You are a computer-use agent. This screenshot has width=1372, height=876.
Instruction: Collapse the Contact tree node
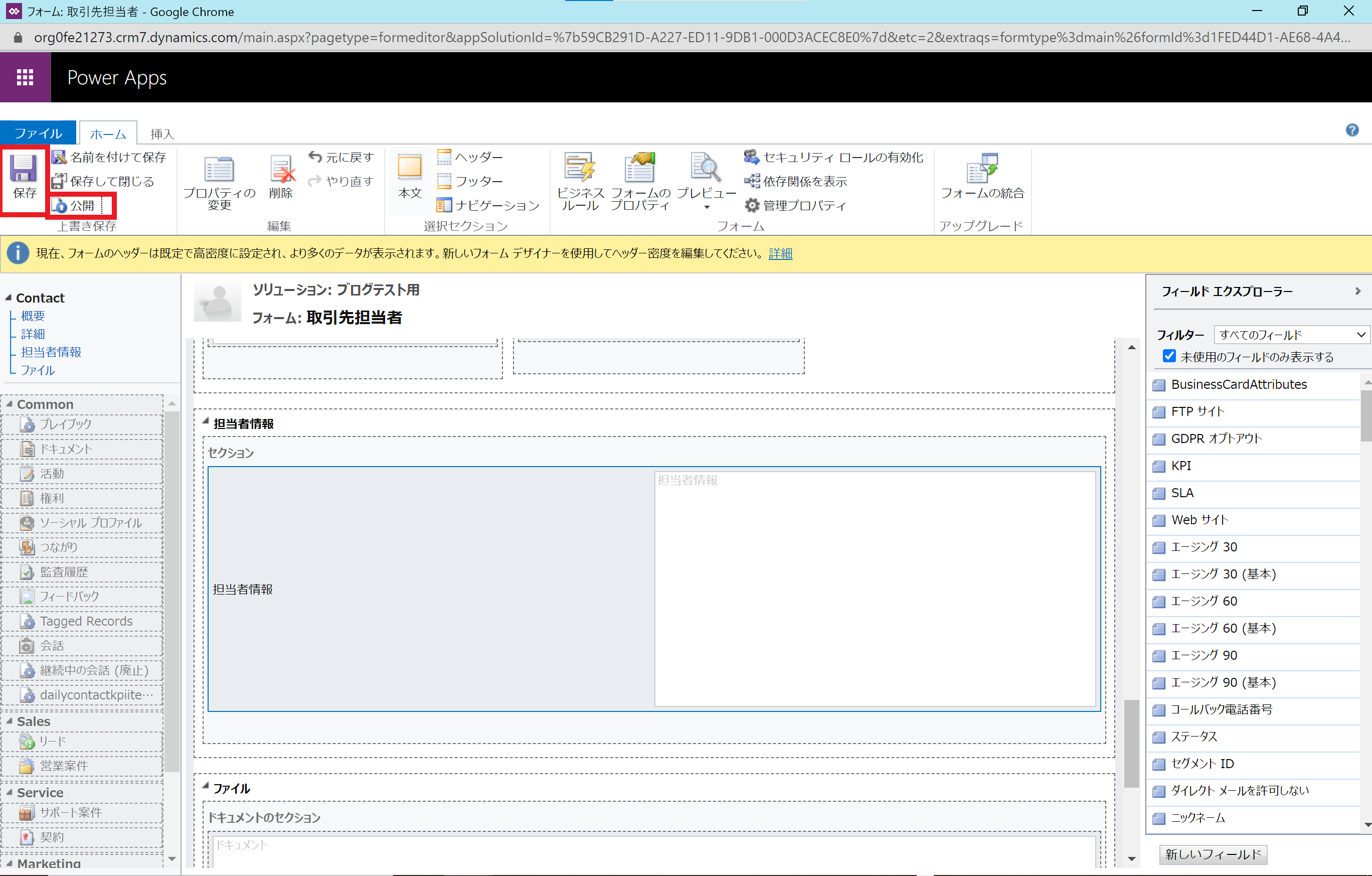(9, 298)
